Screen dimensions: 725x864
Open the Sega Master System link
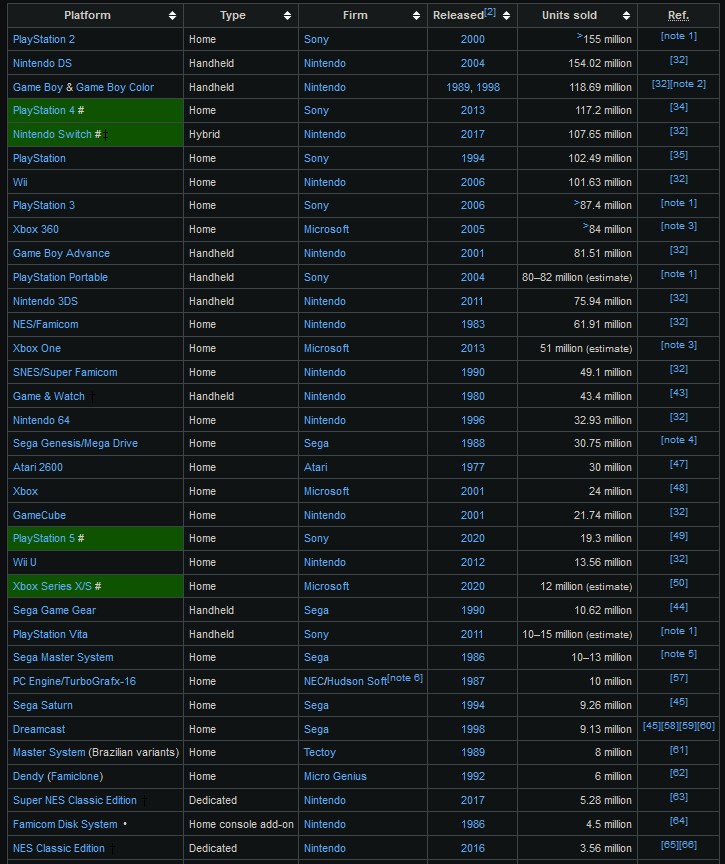pos(63,657)
